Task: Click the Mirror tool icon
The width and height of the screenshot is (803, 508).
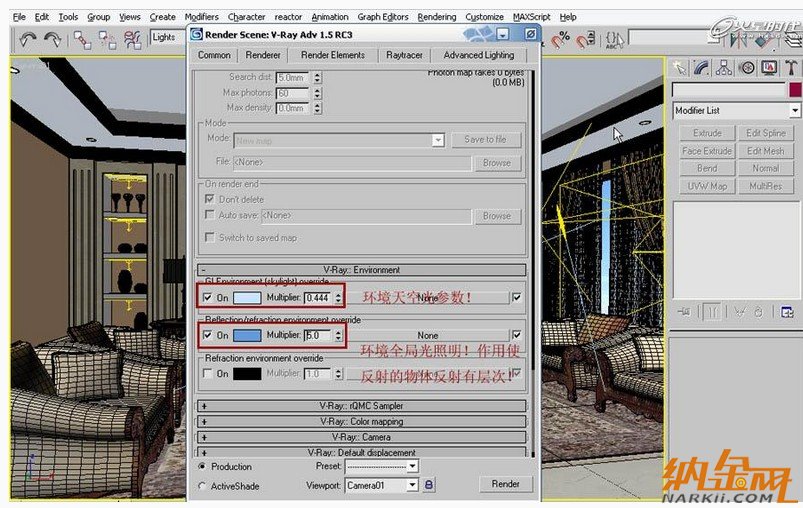Action: tap(738, 39)
